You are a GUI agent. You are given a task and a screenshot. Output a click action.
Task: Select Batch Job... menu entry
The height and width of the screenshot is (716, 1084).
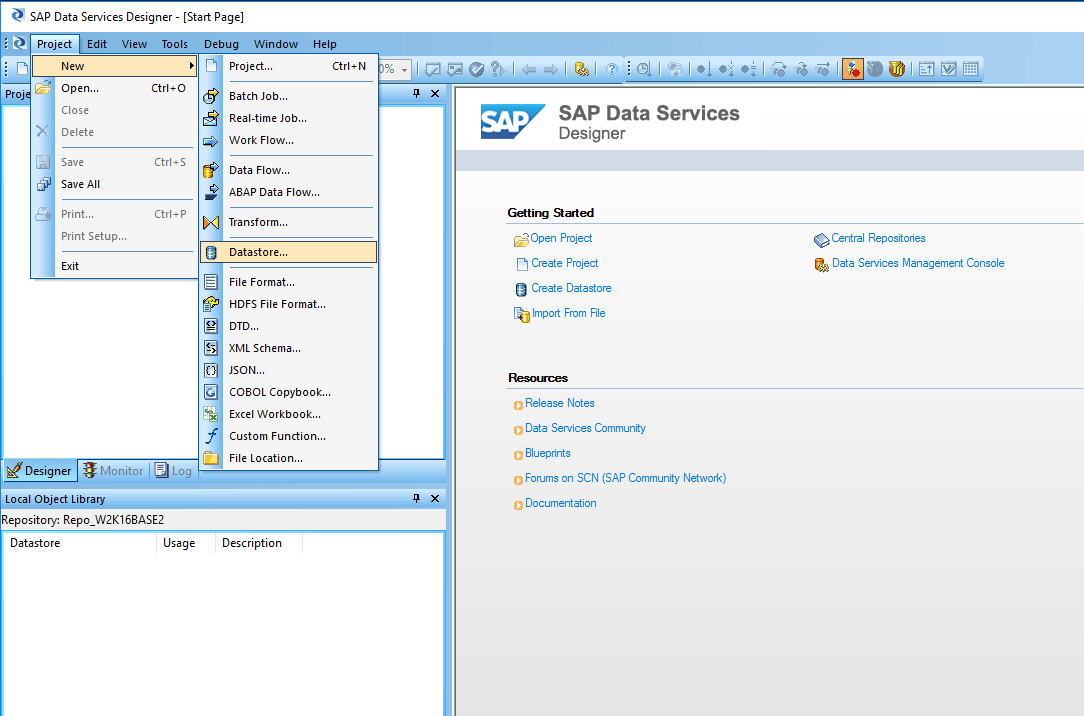click(288, 96)
